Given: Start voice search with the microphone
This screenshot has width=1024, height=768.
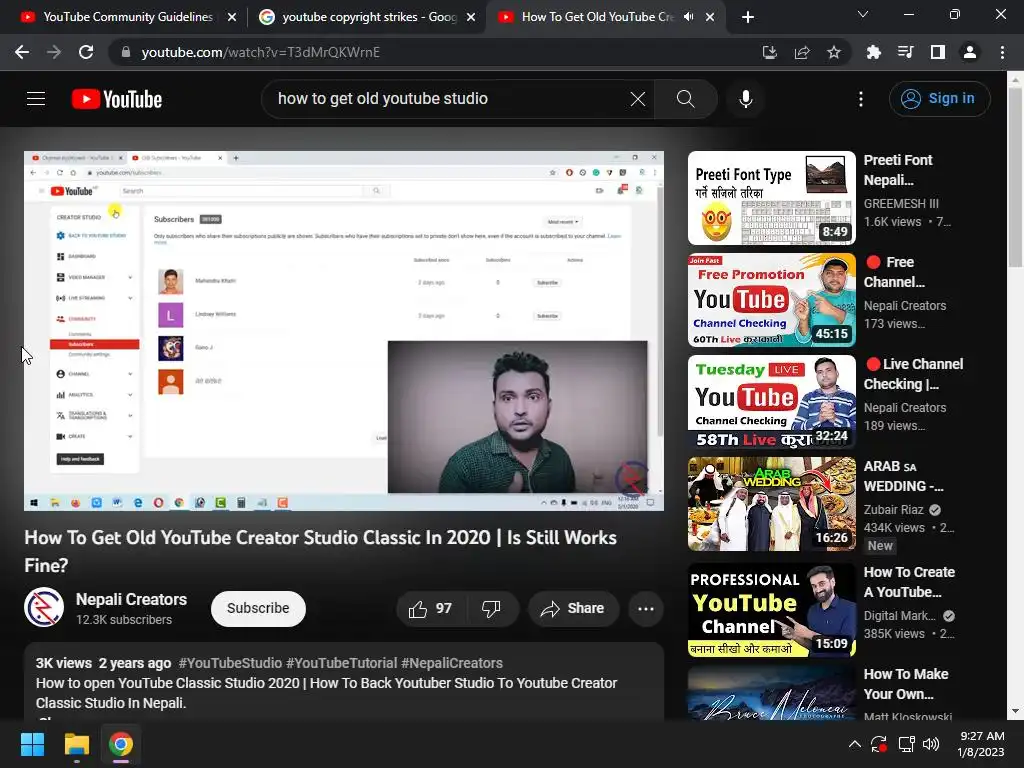Looking at the screenshot, I should pos(746,99).
